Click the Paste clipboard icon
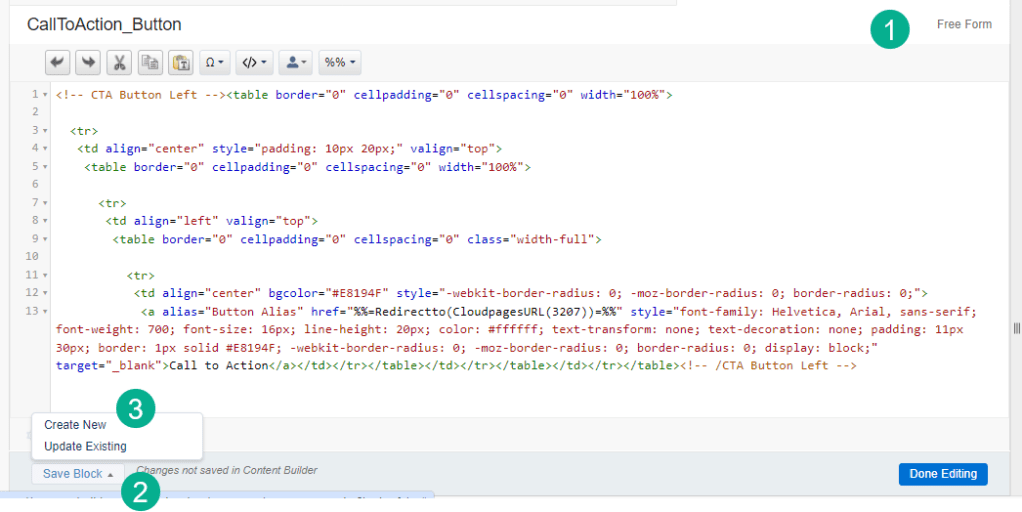This screenshot has width=1022, height=512. coord(180,62)
